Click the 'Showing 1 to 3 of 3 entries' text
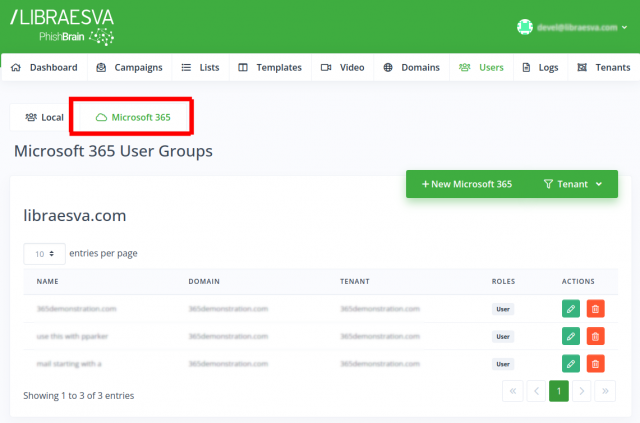This screenshot has height=423, width=640. 79,396
